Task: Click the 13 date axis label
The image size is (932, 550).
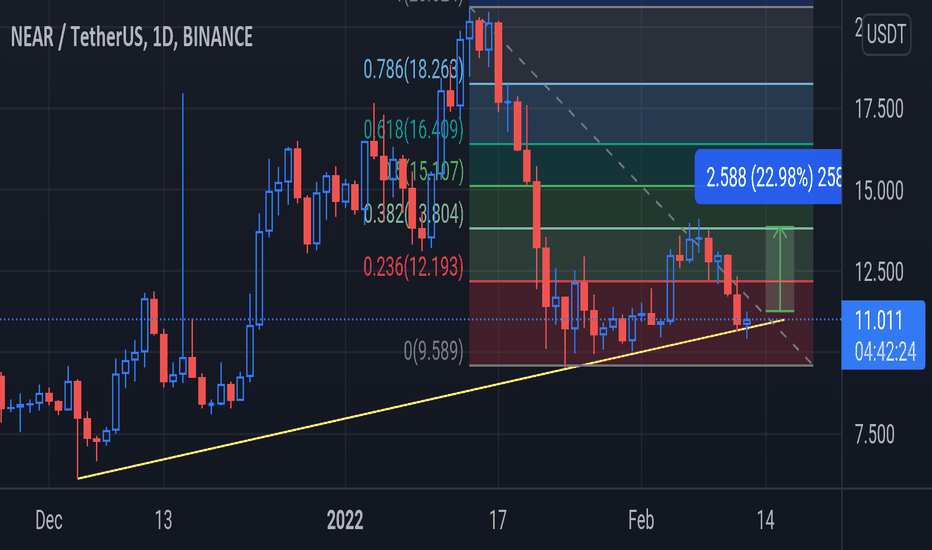Action: click(163, 520)
